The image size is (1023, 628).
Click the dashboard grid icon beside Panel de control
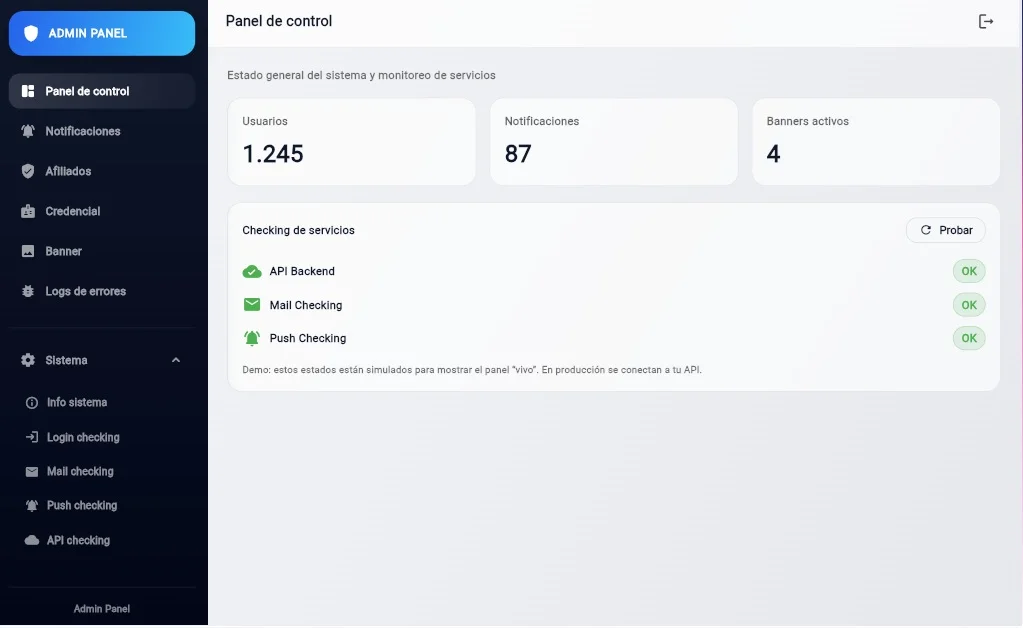click(28, 91)
